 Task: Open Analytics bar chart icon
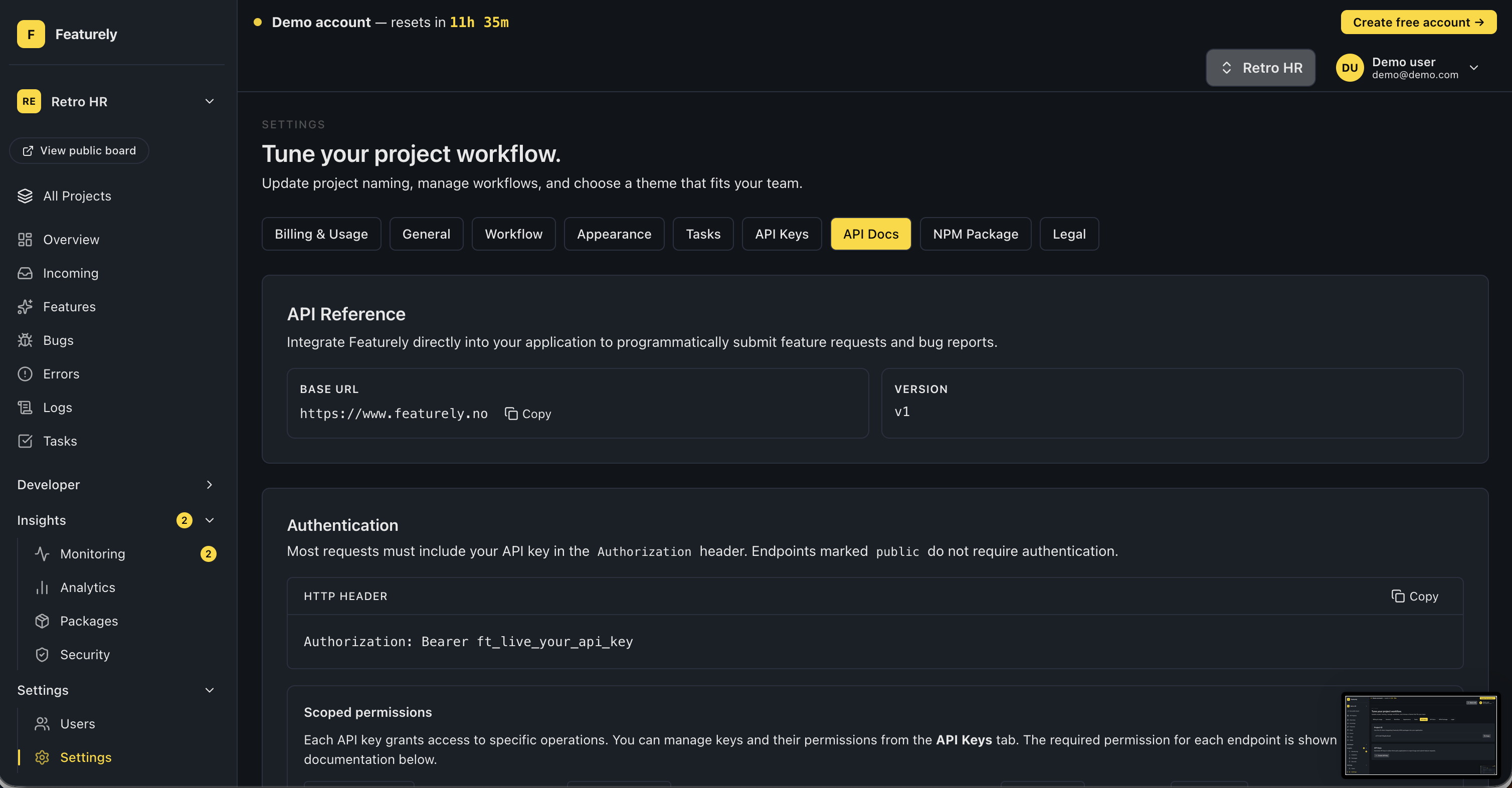[x=42, y=587]
